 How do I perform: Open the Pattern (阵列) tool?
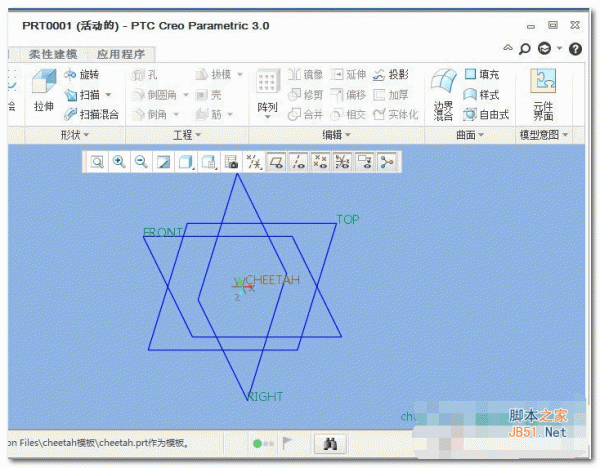point(267,92)
